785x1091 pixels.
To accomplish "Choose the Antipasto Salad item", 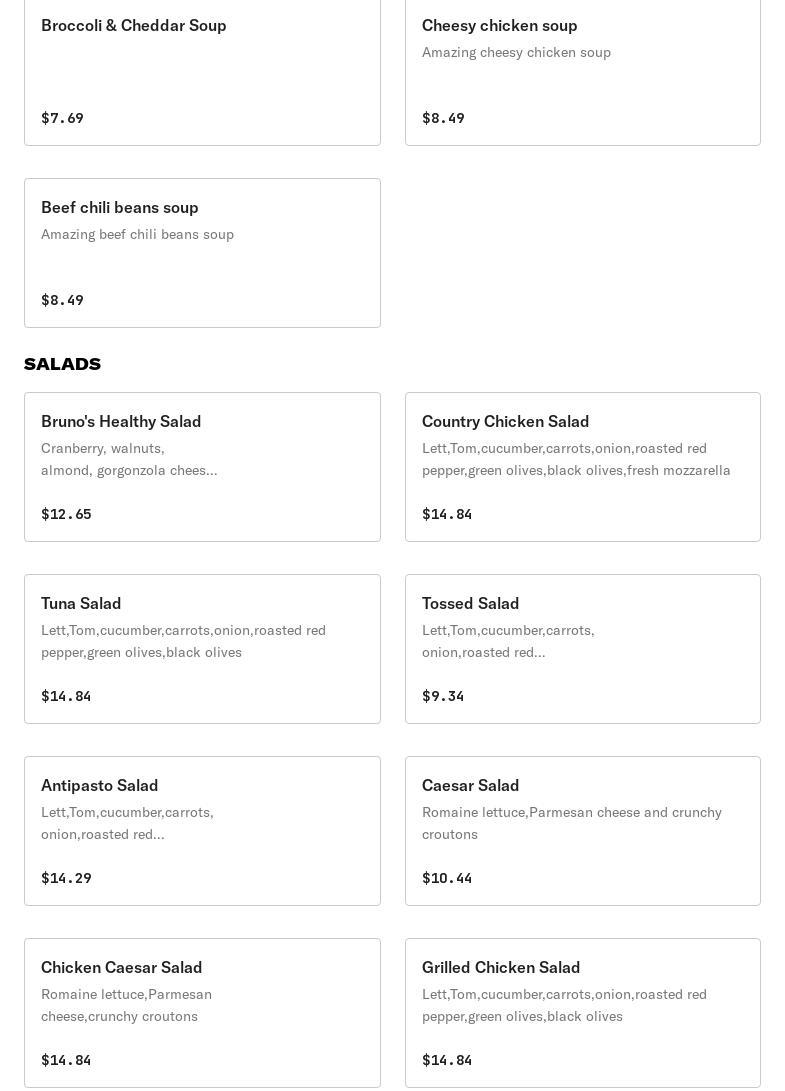I will tap(202, 831).
